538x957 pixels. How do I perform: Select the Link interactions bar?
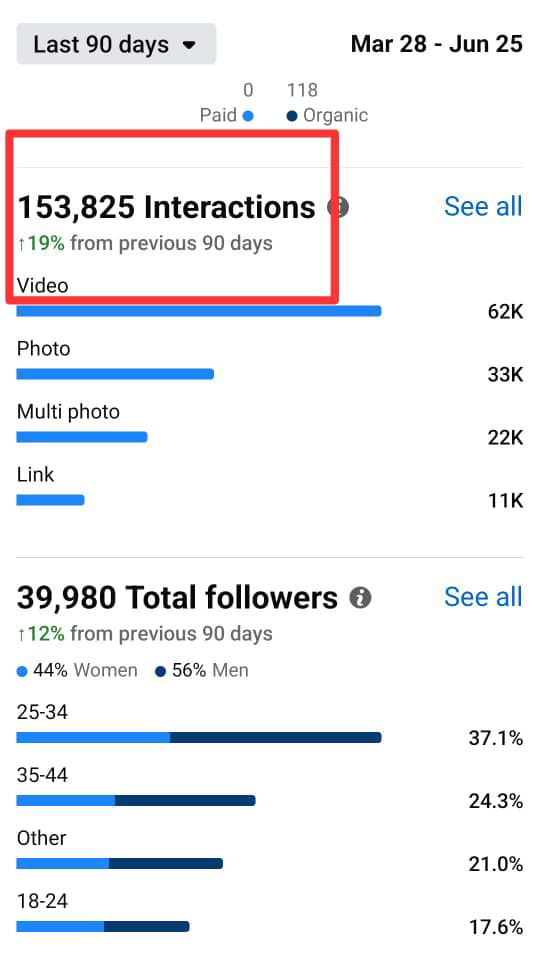pyautogui.click(x=50, y=500)
